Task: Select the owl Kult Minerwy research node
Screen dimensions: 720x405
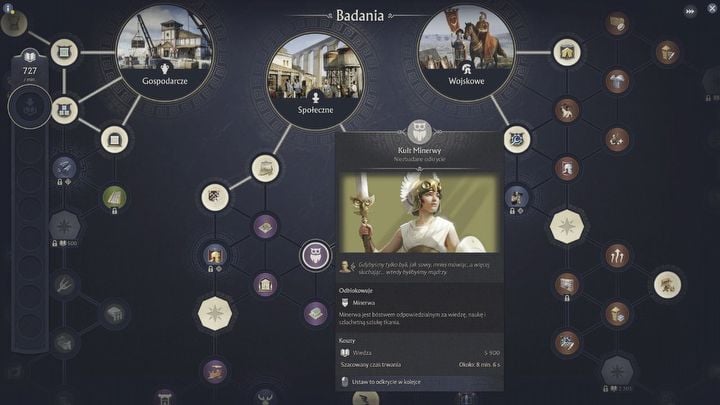Action: (315, 255)
